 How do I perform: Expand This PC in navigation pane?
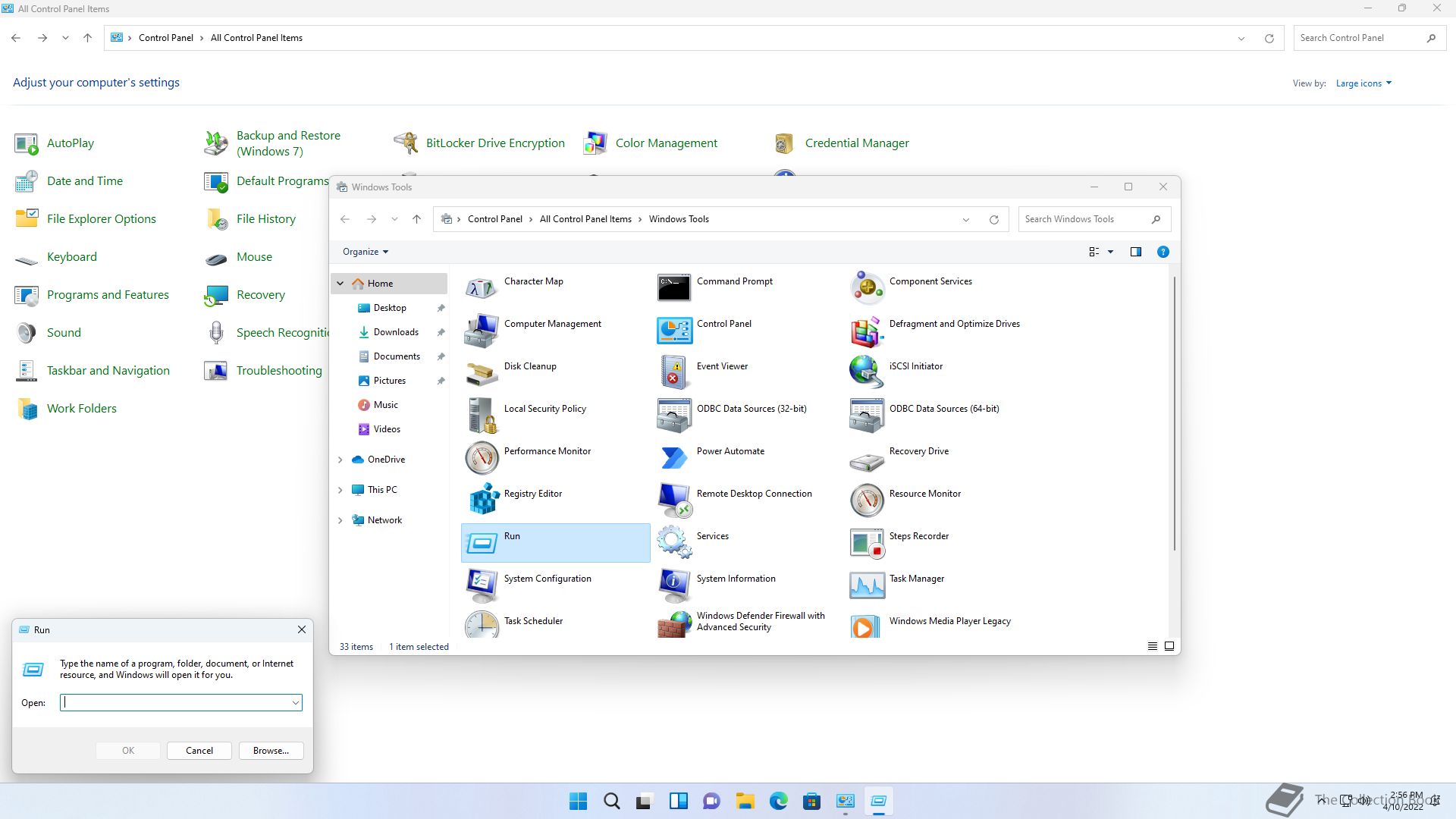click(340, 490)
